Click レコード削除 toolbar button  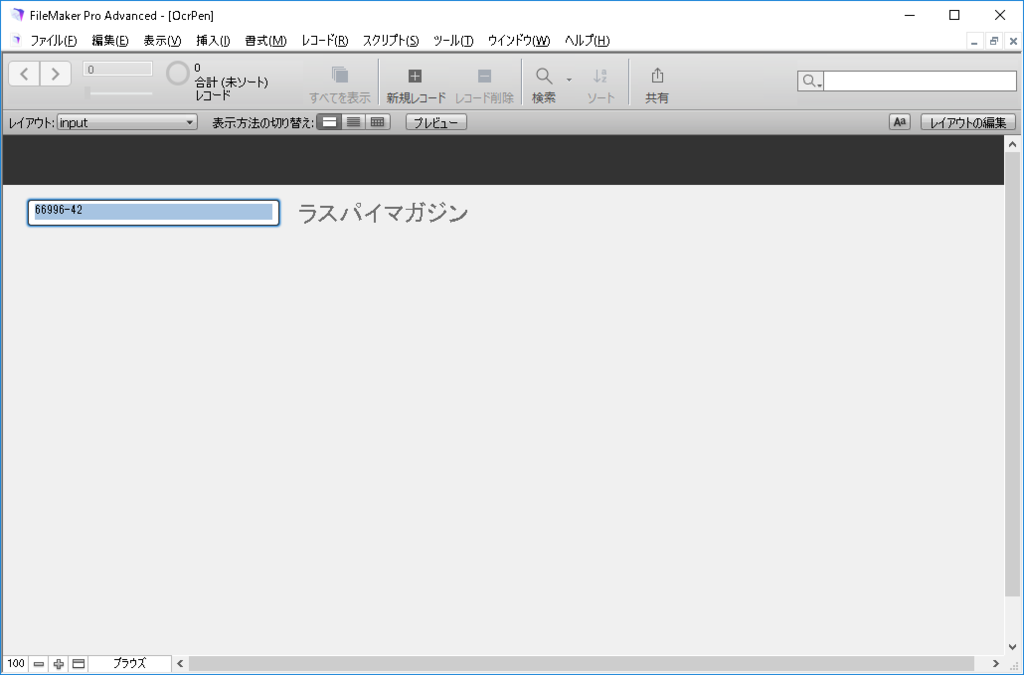pos(484,84)
